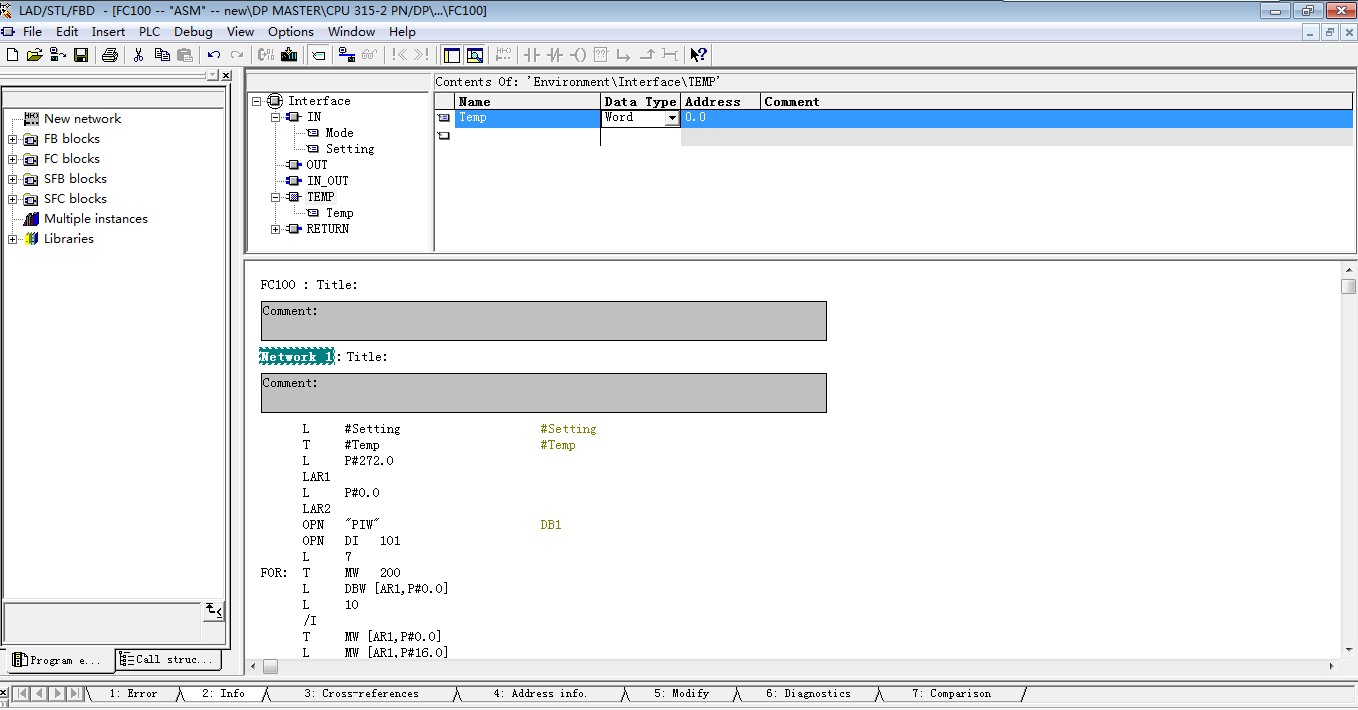Click the Undo arrow icon
This screenshot has width=1358, height=710.
tap(214, 55)
